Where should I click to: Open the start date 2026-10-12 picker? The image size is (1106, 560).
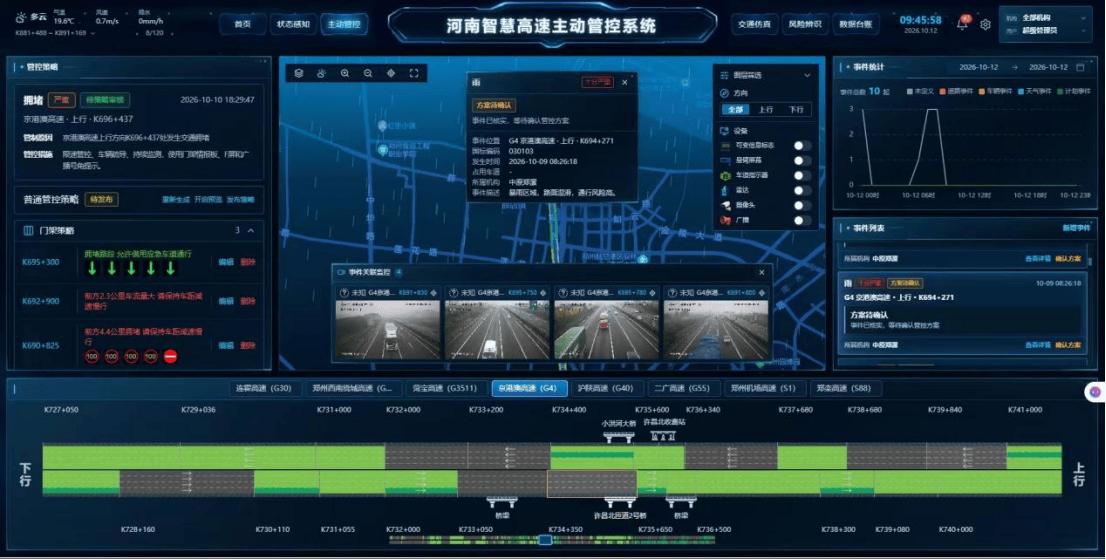[x=979, y=67]
